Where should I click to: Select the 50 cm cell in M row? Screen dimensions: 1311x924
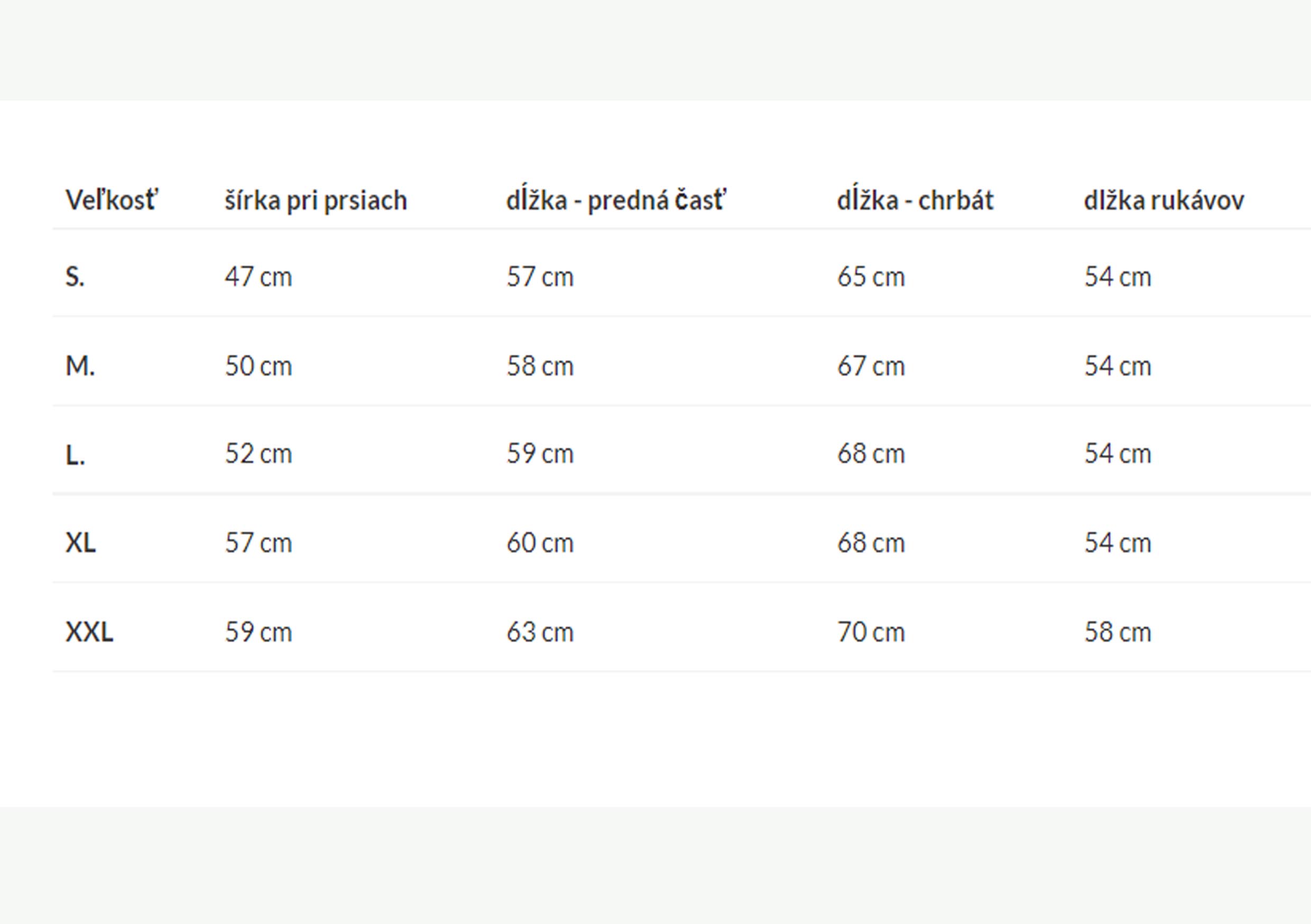258,366
